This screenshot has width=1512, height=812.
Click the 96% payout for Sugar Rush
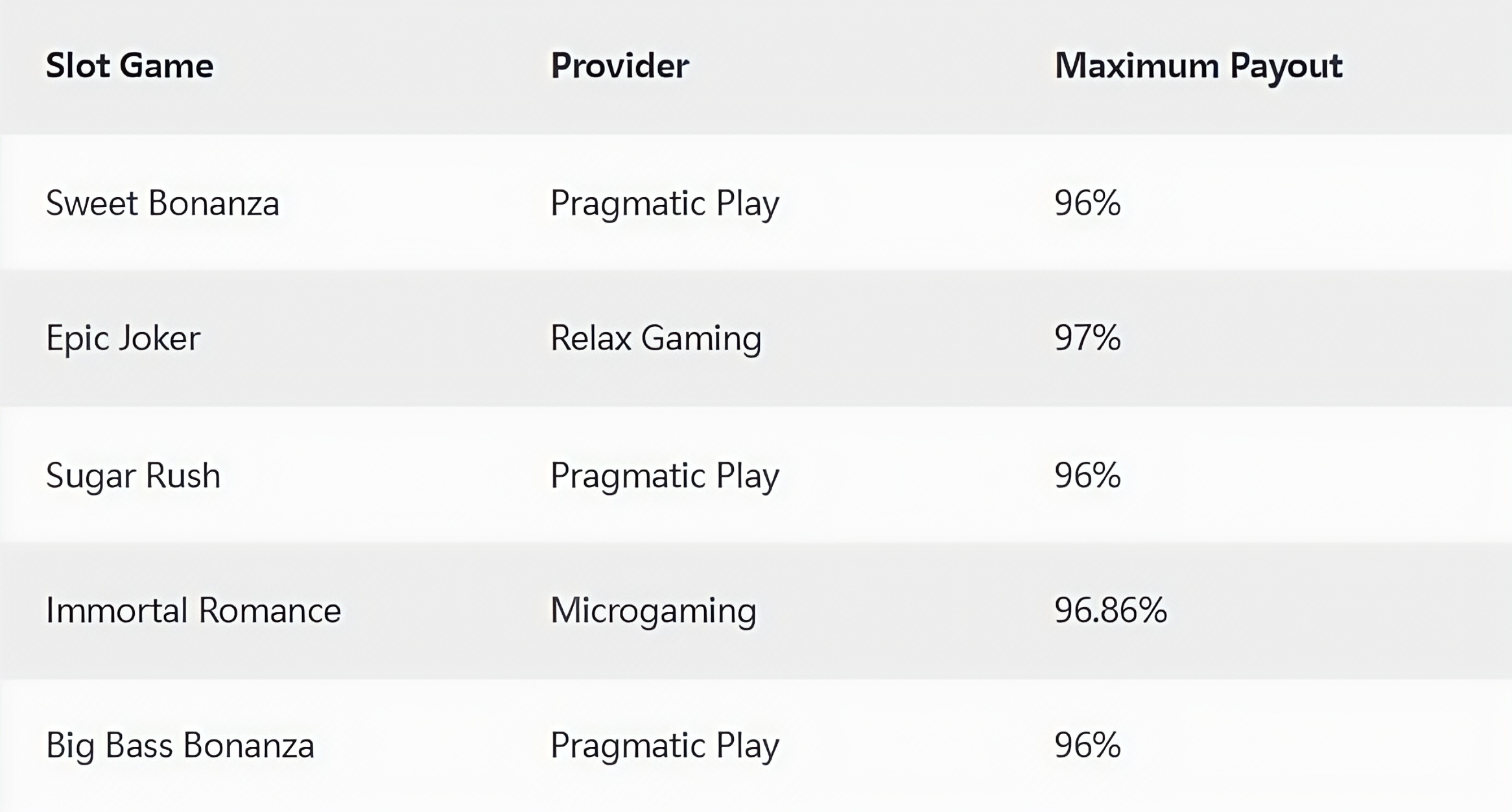(1087, 475)
